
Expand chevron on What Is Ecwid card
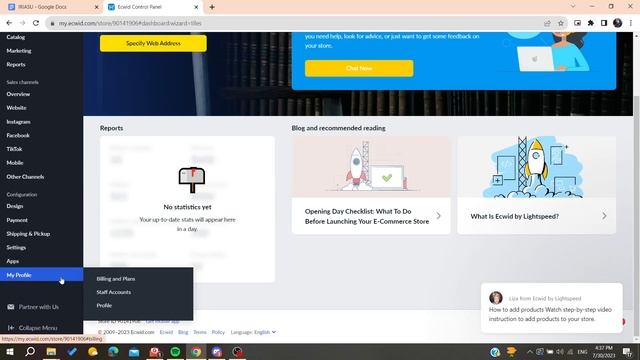604,216
